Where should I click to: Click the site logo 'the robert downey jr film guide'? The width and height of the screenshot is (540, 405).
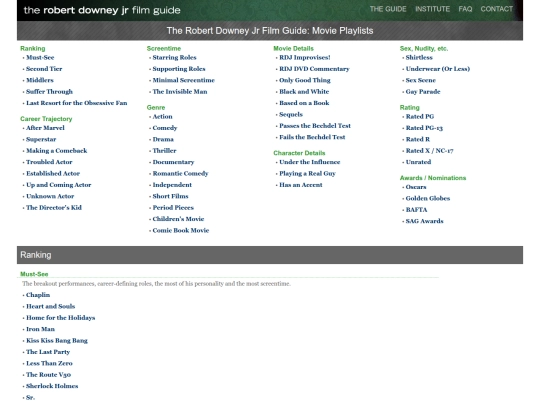(102, 10)
